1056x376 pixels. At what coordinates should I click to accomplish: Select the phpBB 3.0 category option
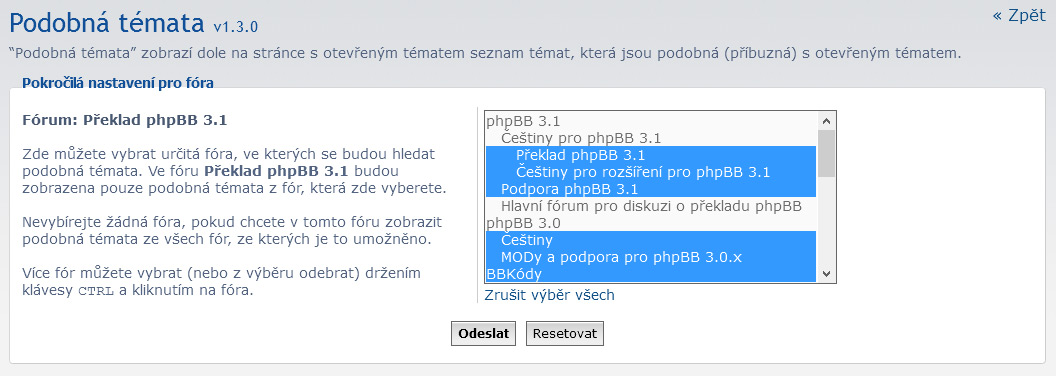pos(651,223)
